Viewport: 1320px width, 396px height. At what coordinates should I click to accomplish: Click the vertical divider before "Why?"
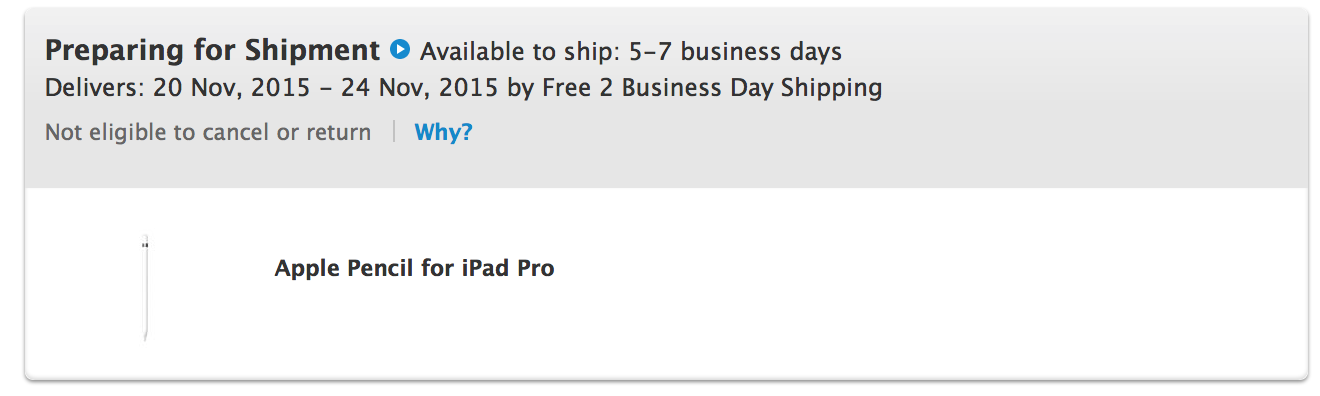click(x=394, y=132)
